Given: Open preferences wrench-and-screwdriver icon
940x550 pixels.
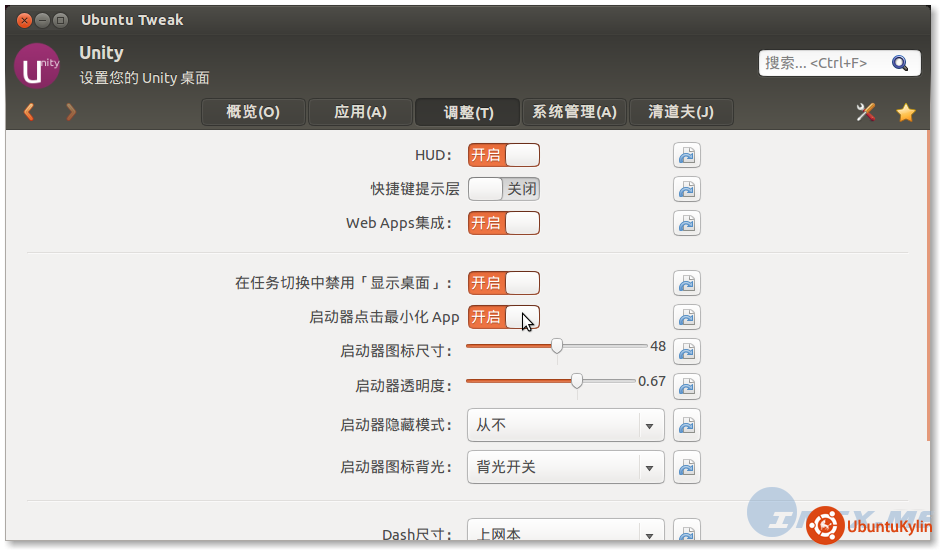Looking at the screenshot, I should tap(866, 112).
